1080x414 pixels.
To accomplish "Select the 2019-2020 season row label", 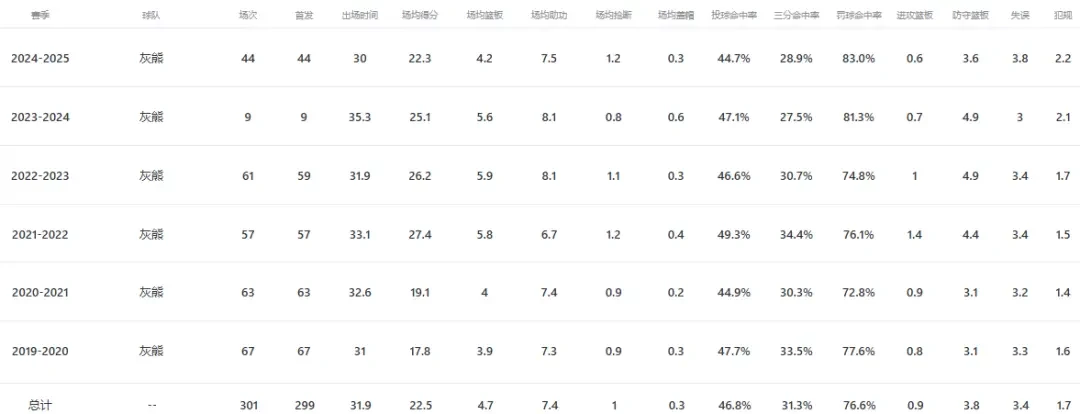I will tap(40, 351).
